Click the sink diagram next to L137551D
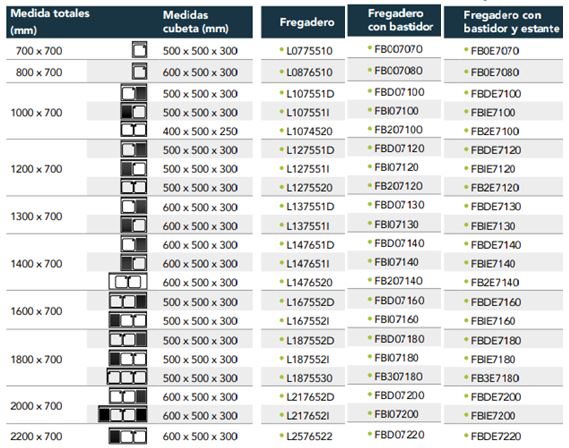This screenshot has height=448, width=569. click(x=134, y=206)
